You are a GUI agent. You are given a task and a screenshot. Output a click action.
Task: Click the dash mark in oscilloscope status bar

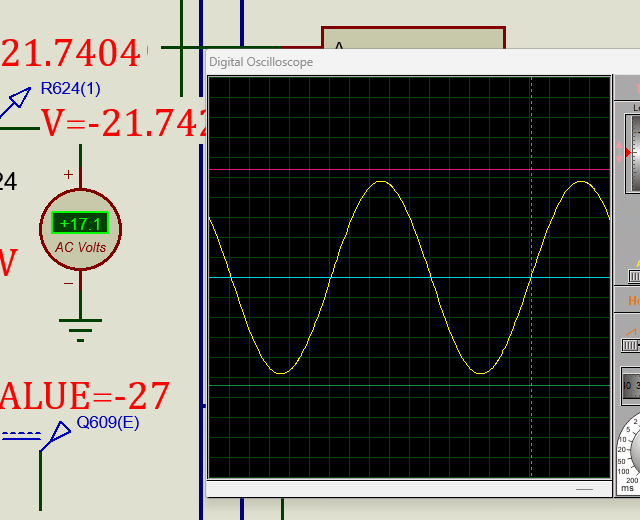tap(584, 489)
